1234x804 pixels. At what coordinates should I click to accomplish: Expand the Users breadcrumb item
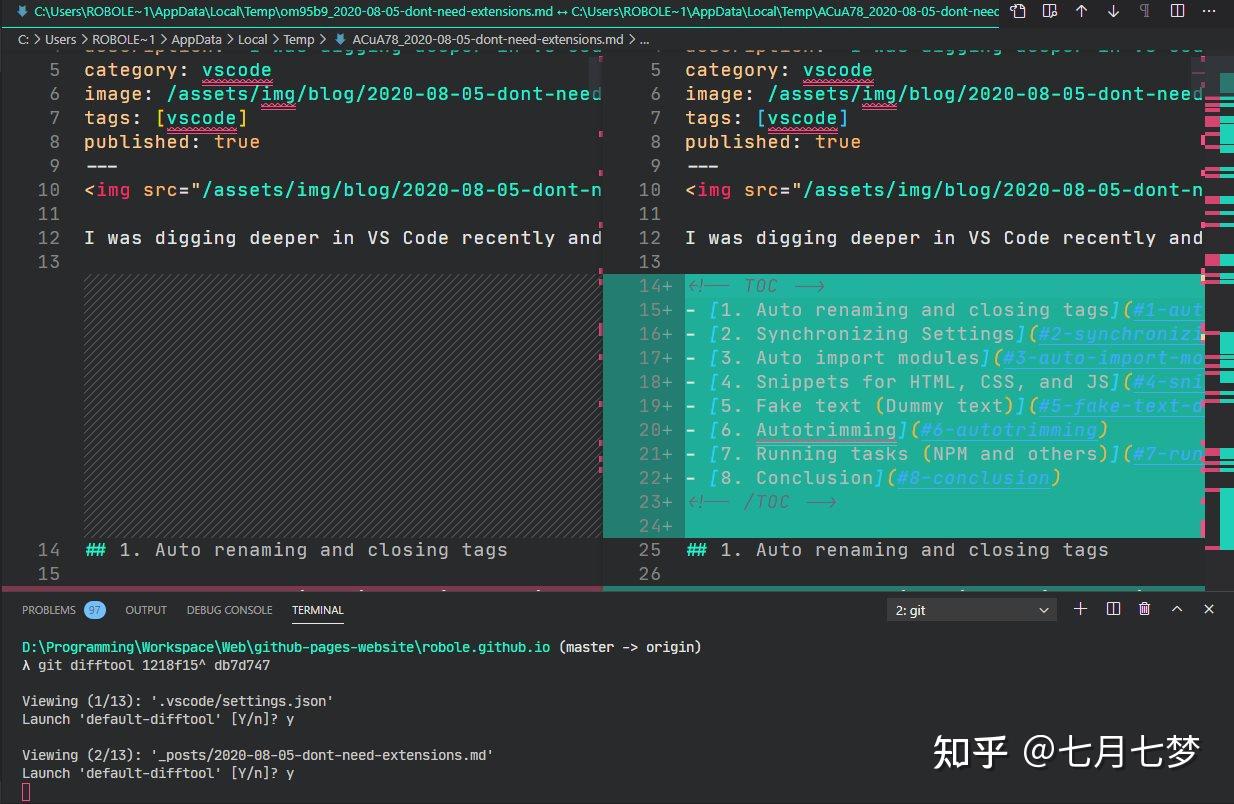(x=60, y=39)
